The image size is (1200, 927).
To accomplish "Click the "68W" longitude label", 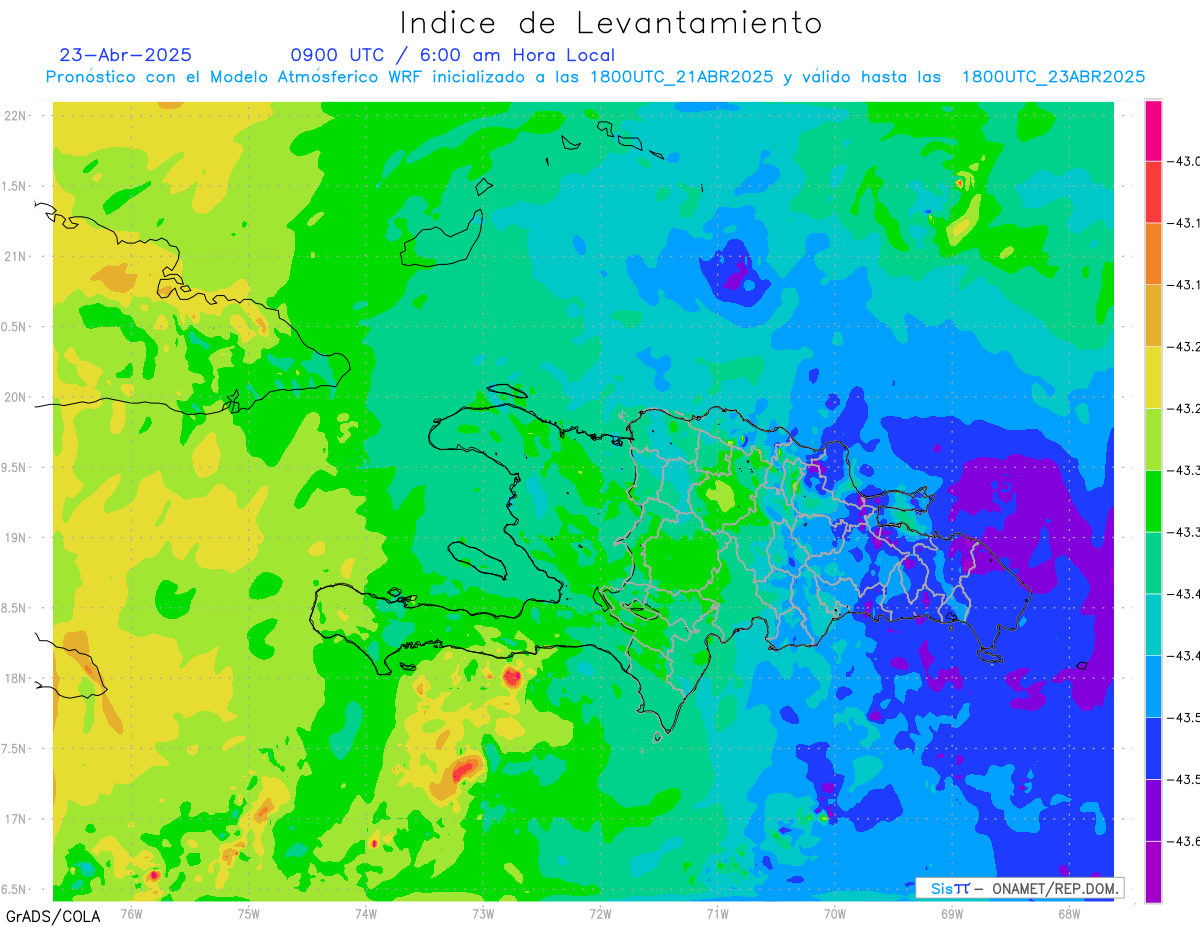I will pos(1069,913).
